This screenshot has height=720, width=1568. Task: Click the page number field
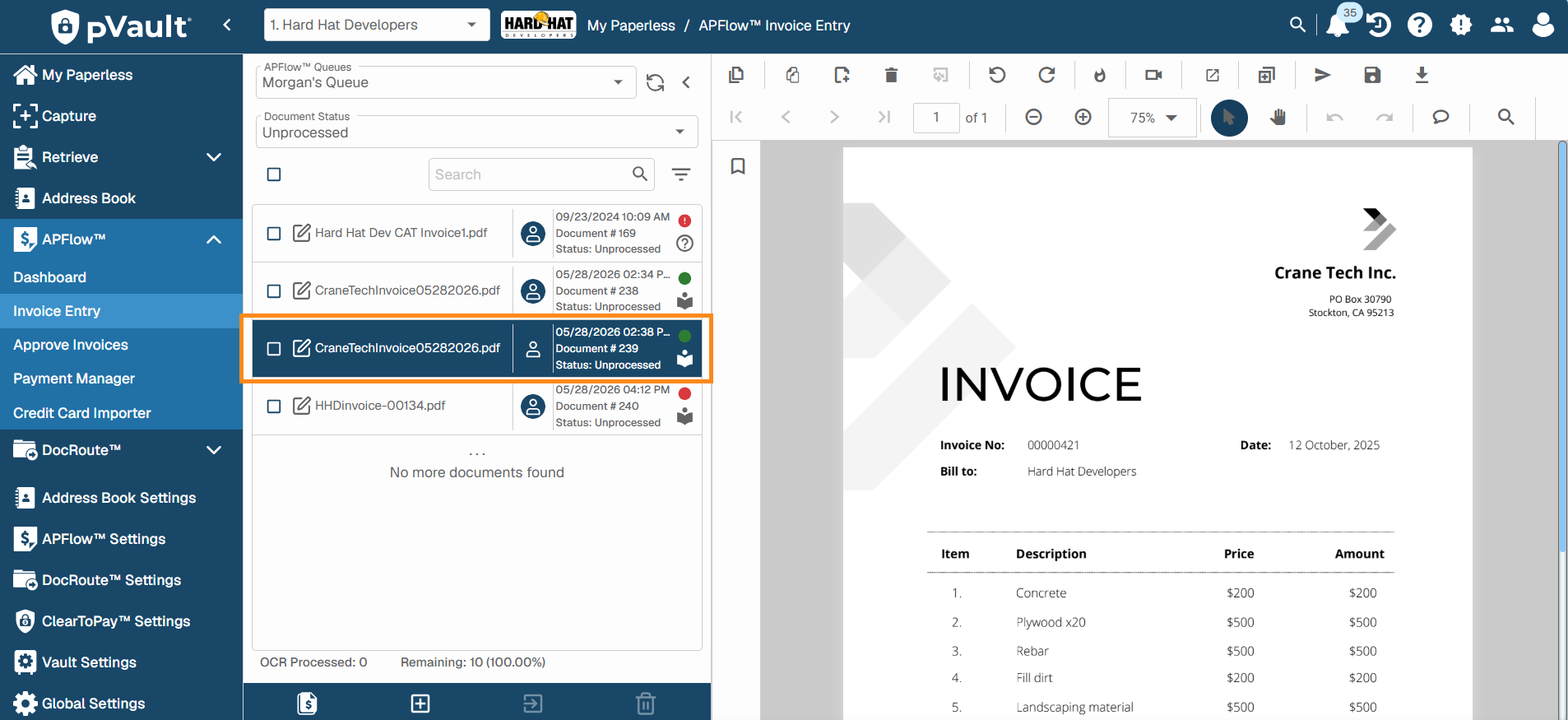point(936,118)
